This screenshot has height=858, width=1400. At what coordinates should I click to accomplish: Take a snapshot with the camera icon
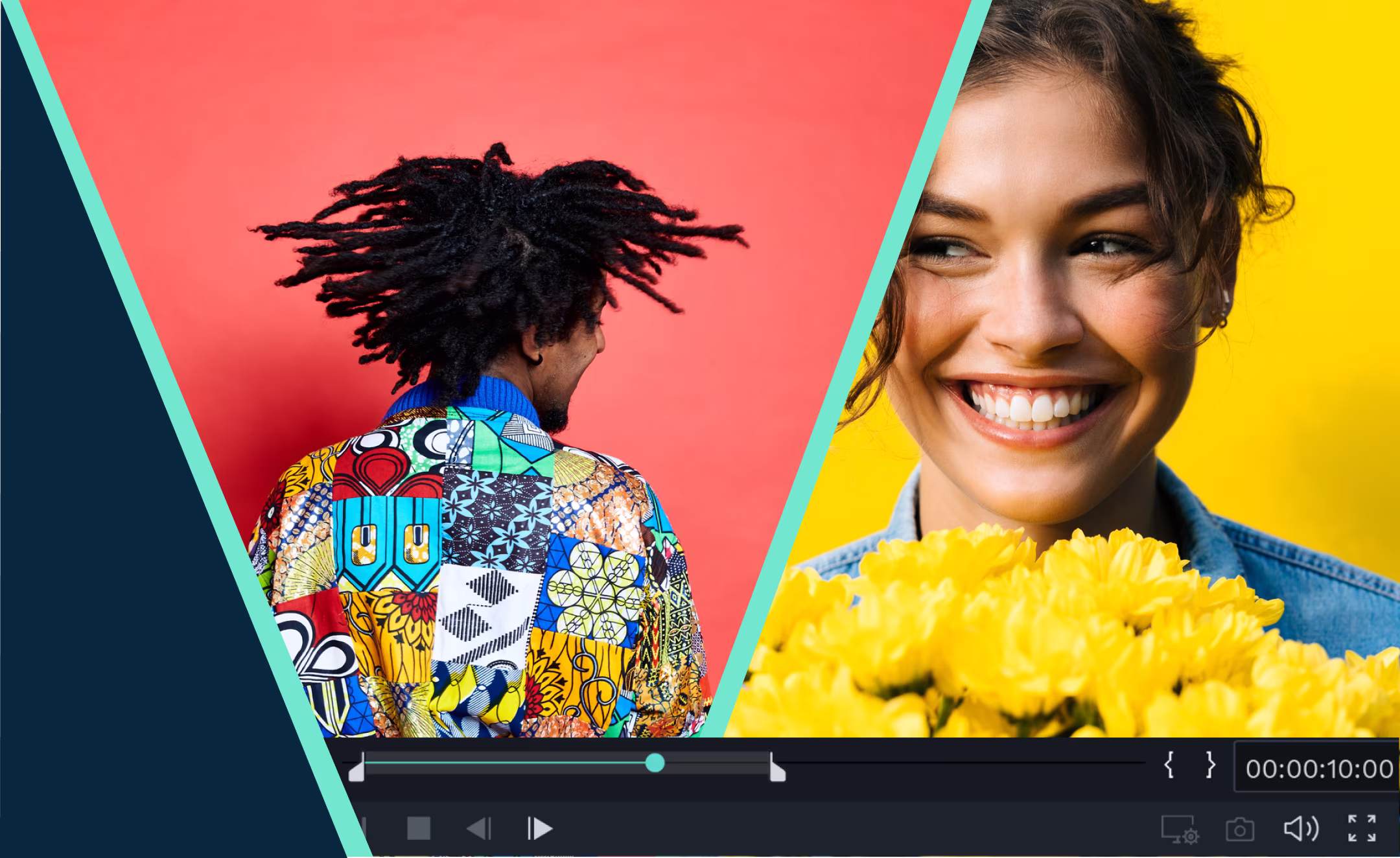[1239, 829]
